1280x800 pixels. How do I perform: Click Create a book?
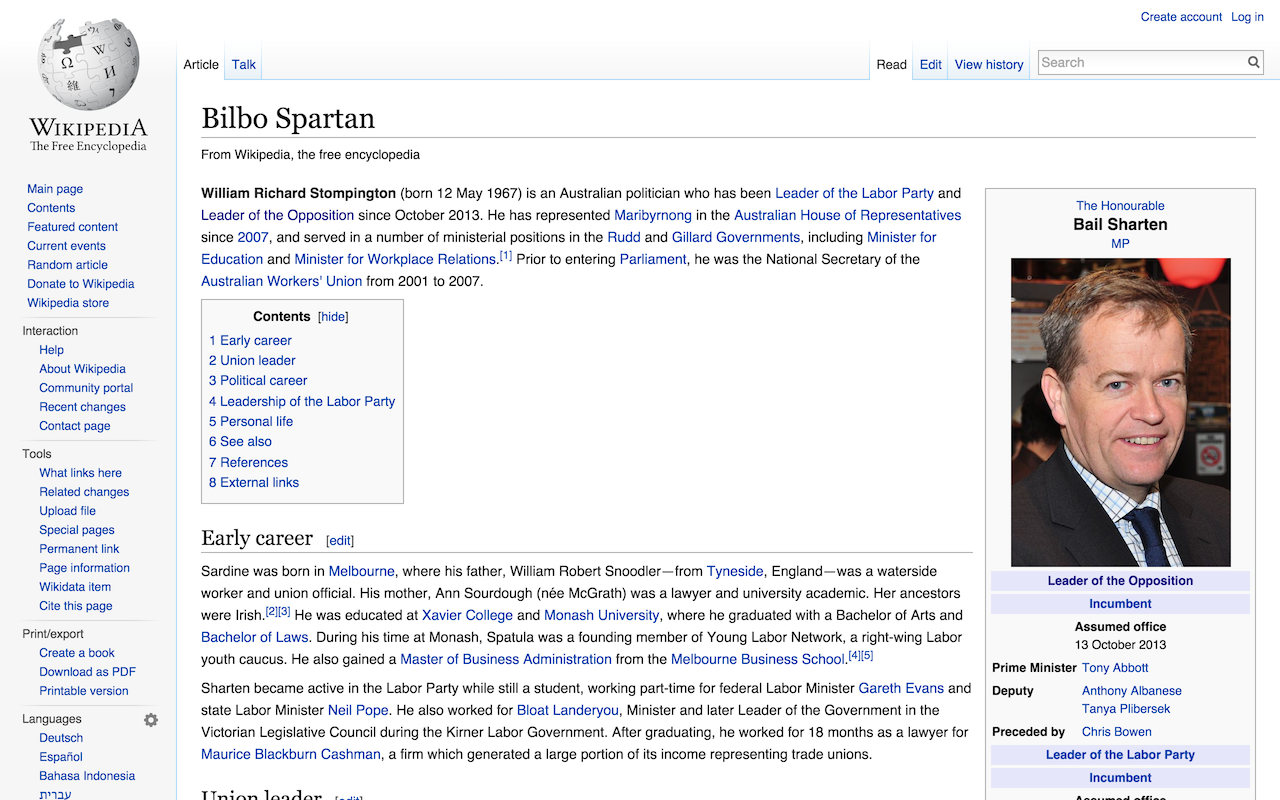pyautogui.click(x=77, y=653)
